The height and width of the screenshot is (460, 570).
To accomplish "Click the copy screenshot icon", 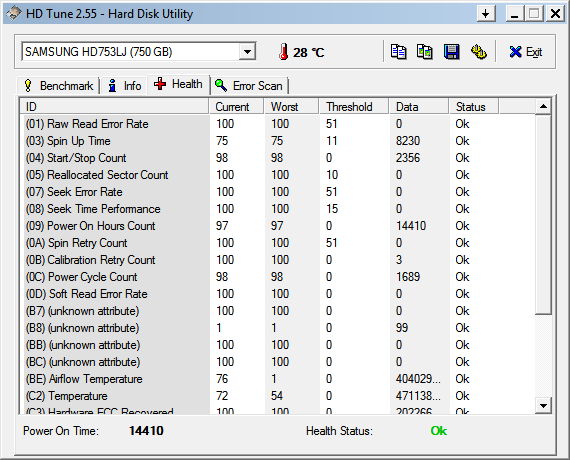I will click(x=425, y=52).
